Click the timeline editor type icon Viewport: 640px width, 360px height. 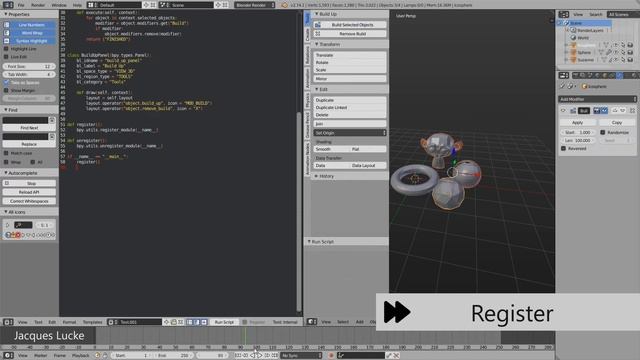click(x=8, y=356)
